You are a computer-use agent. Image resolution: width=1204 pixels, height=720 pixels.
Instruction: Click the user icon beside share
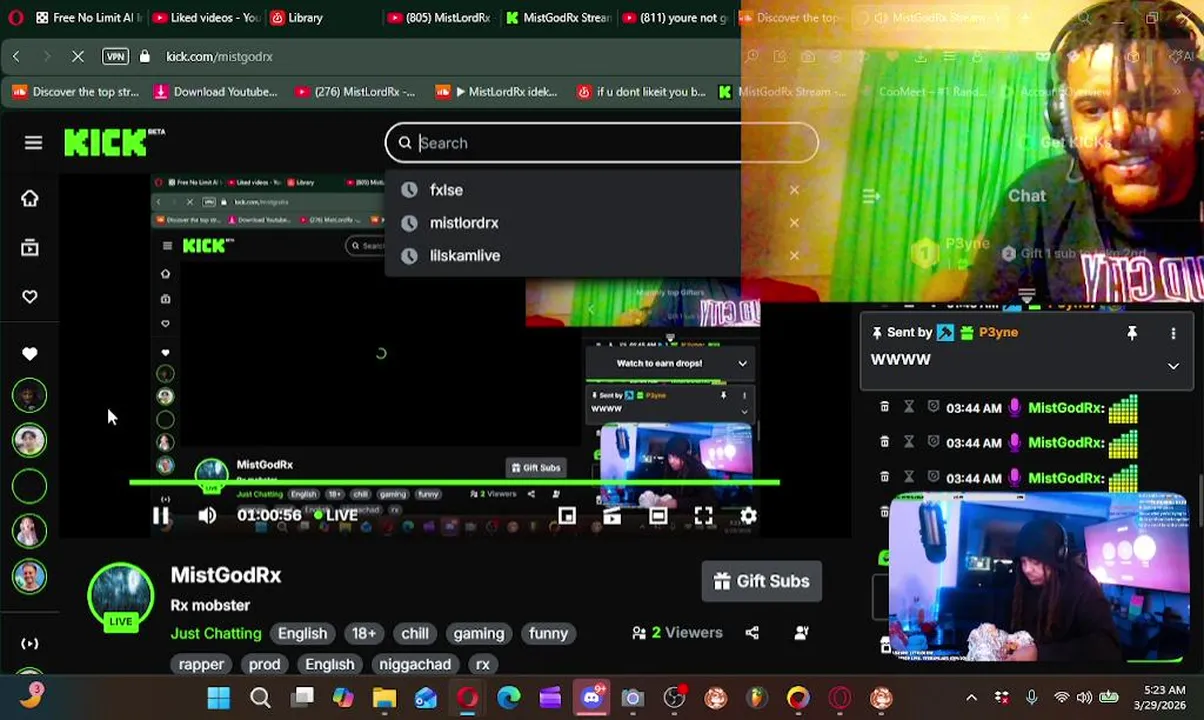(801, 633)
